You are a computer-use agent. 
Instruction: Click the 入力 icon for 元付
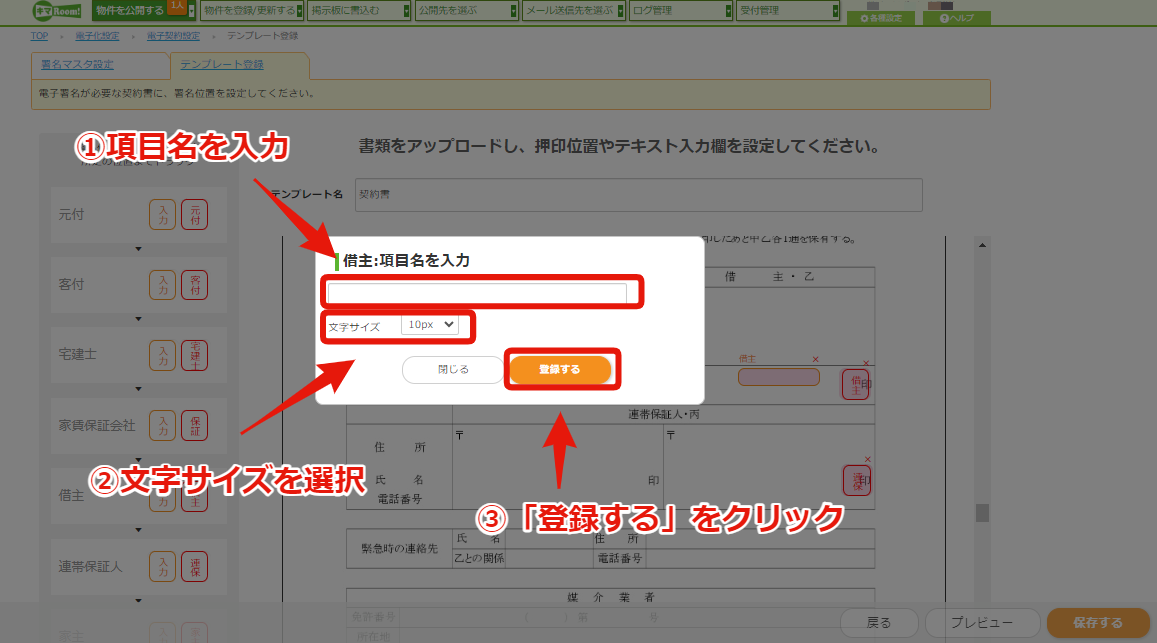(162, 215)
